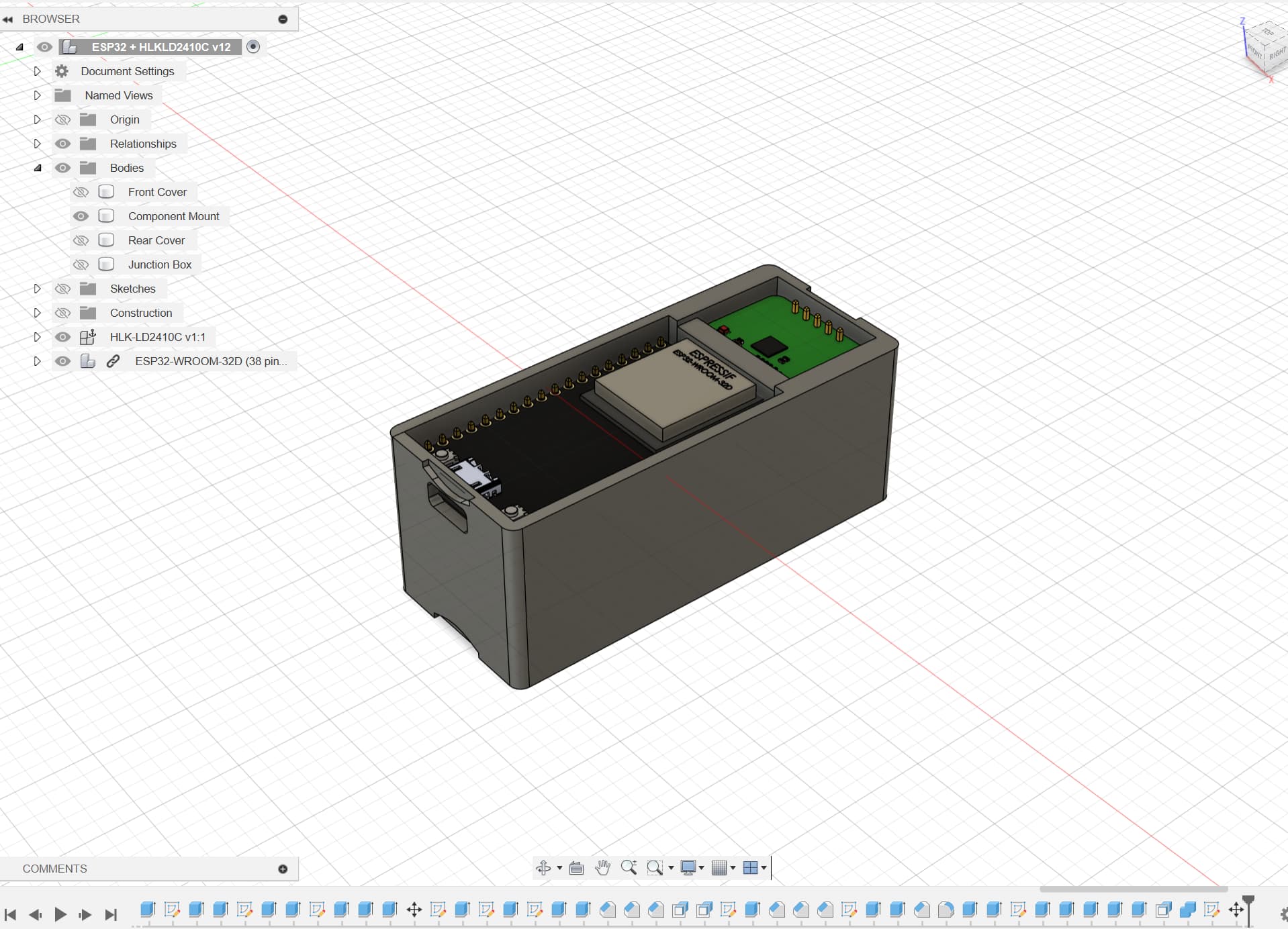
Task: Hide the ESP32-WROOM-32D component
Action: tap(62, 361)
